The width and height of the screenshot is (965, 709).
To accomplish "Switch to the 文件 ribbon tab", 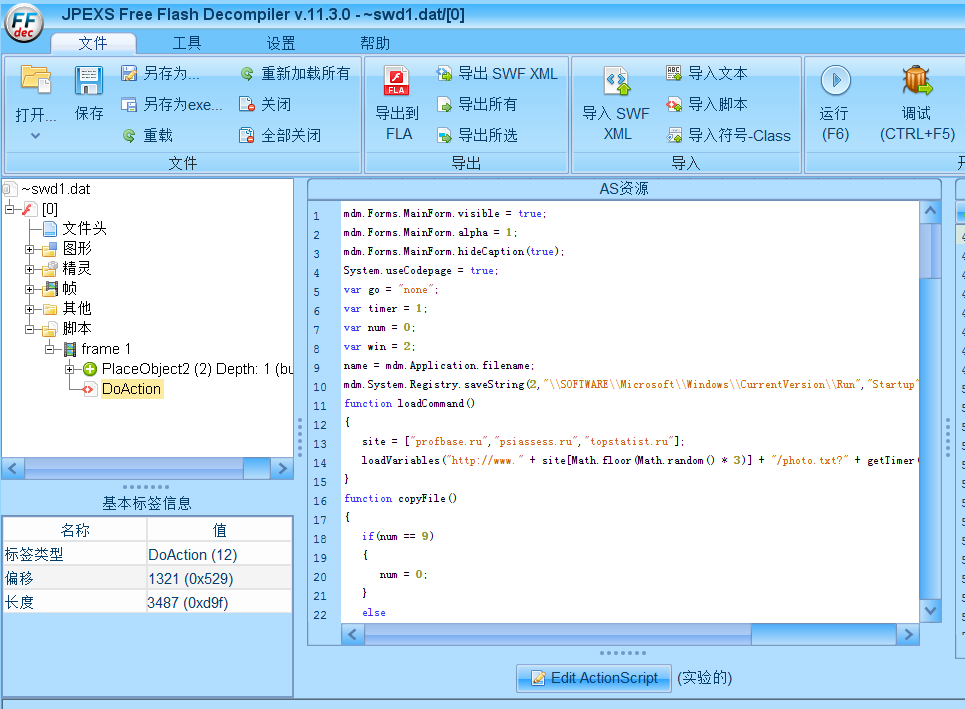I will (93, 43).
